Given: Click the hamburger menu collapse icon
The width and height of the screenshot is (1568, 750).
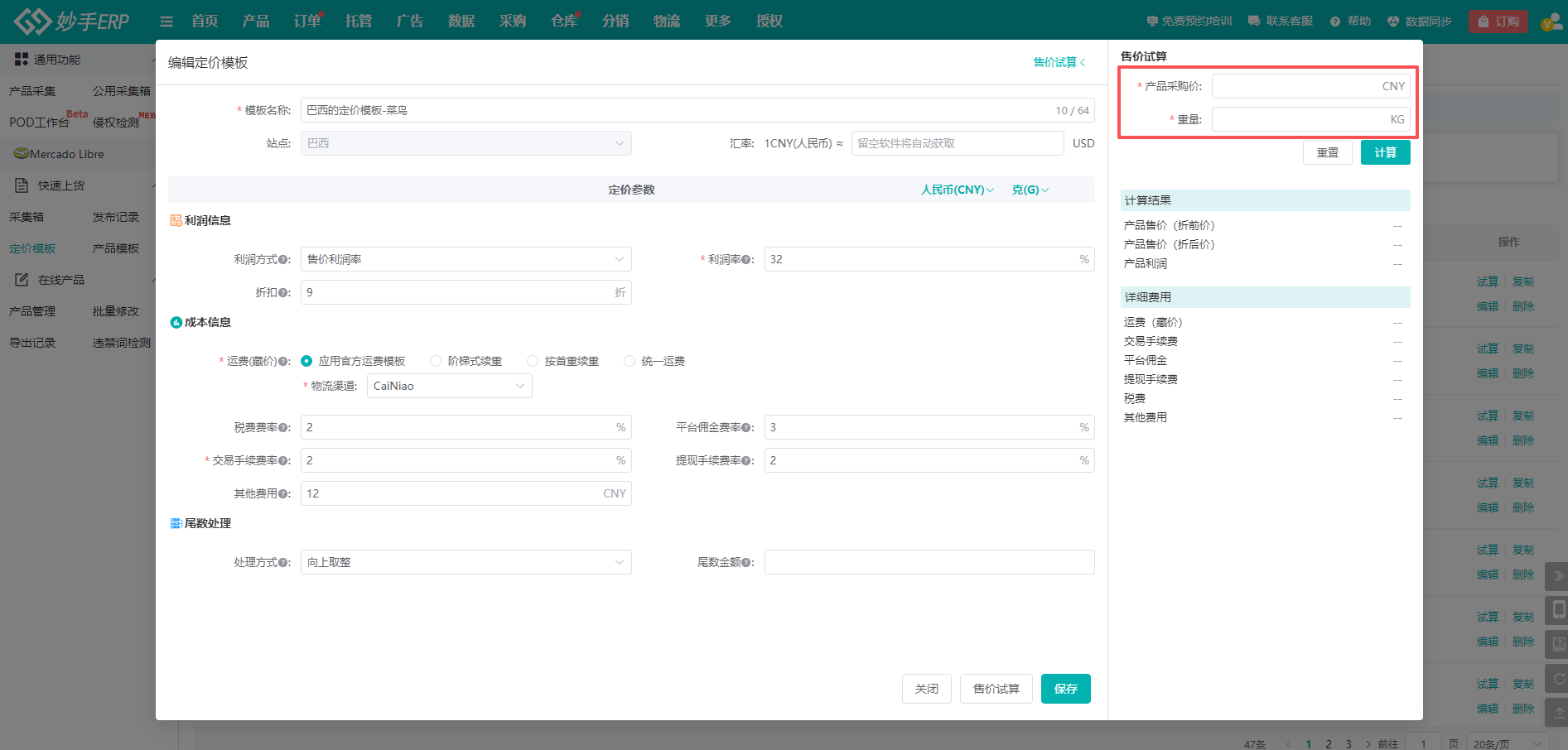Looking at the screenshot, I should (x=166, y=22).
